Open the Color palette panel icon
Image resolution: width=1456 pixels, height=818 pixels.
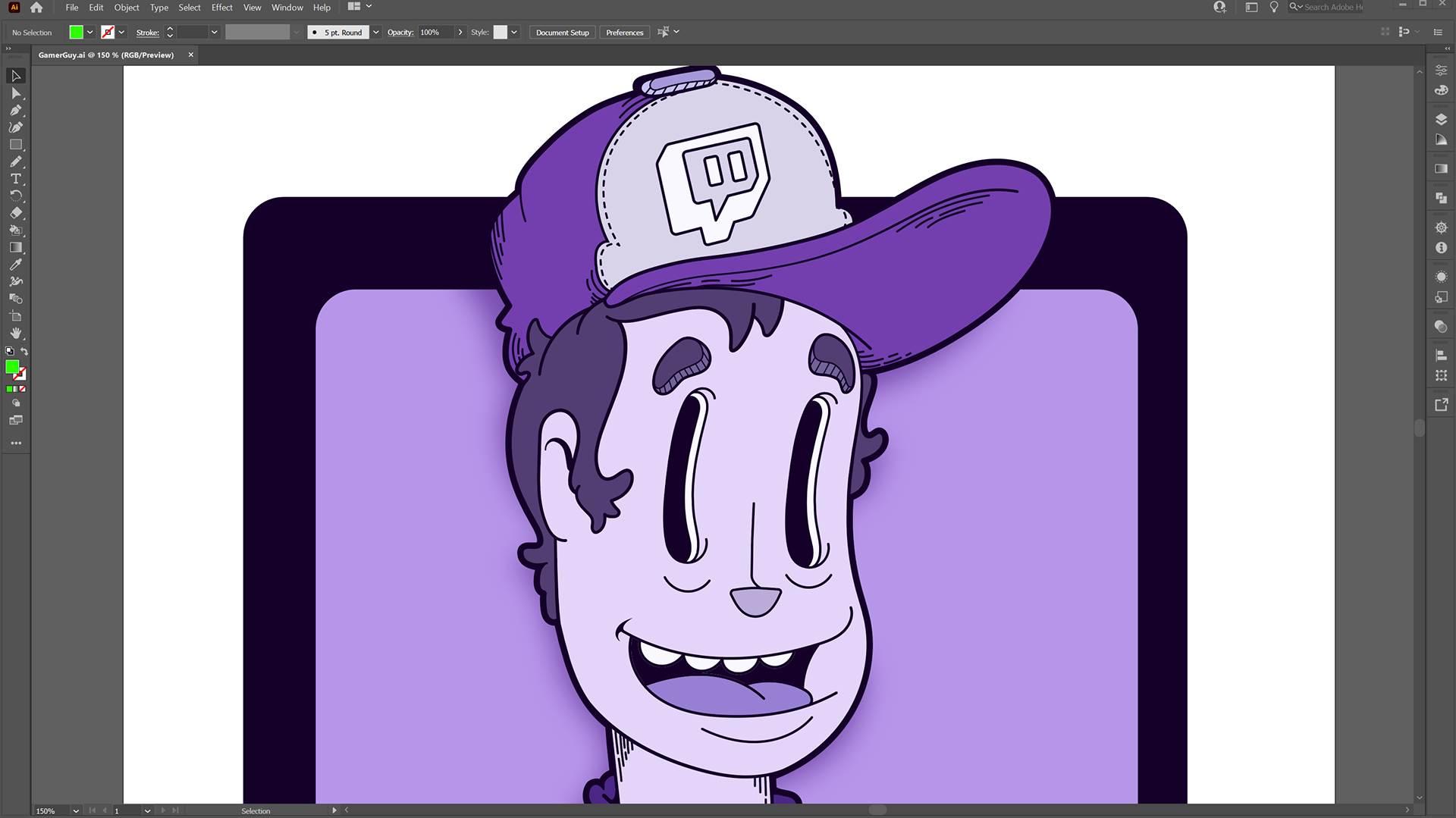pyautogui.click(x=1441, y=90)
